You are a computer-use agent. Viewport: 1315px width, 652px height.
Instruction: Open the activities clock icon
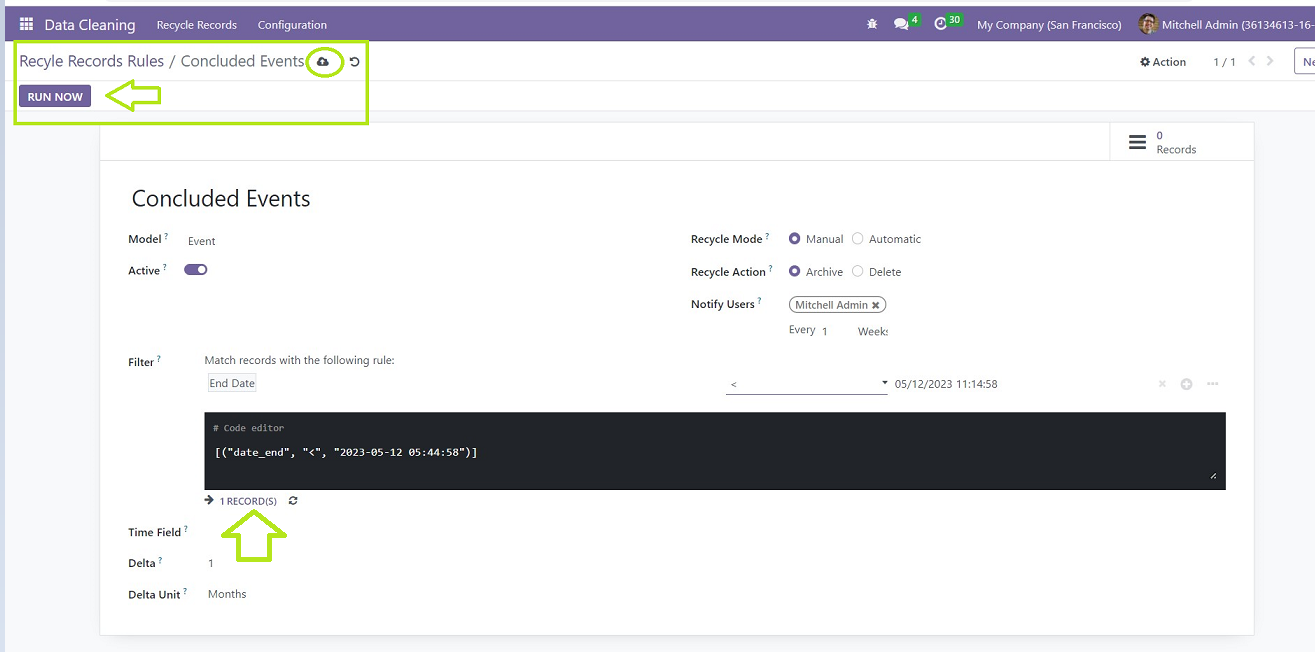(940, 24)
